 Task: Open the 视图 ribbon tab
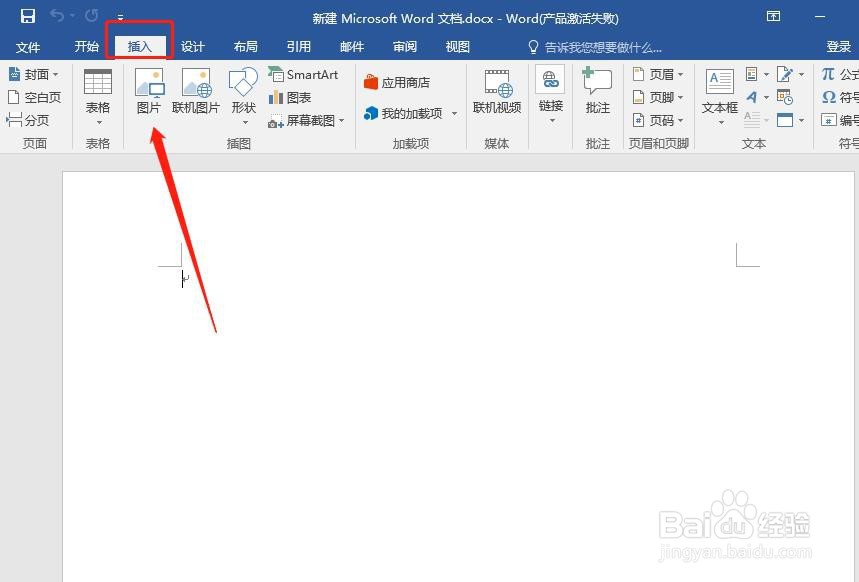457,46
